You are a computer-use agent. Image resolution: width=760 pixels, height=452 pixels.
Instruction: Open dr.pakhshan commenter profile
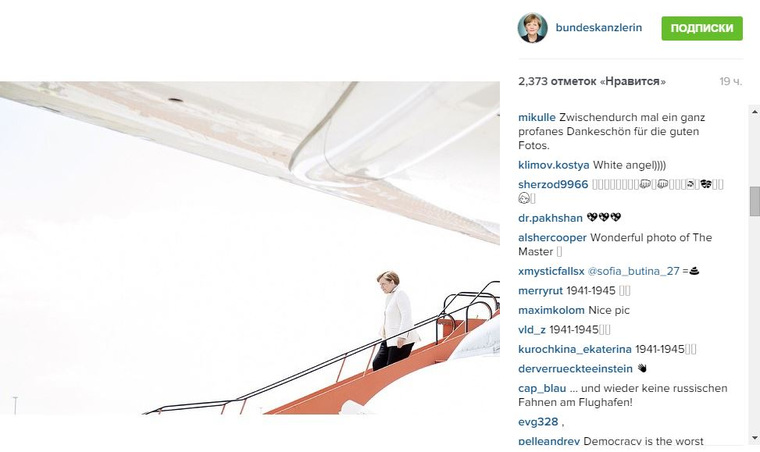(550, 218)
